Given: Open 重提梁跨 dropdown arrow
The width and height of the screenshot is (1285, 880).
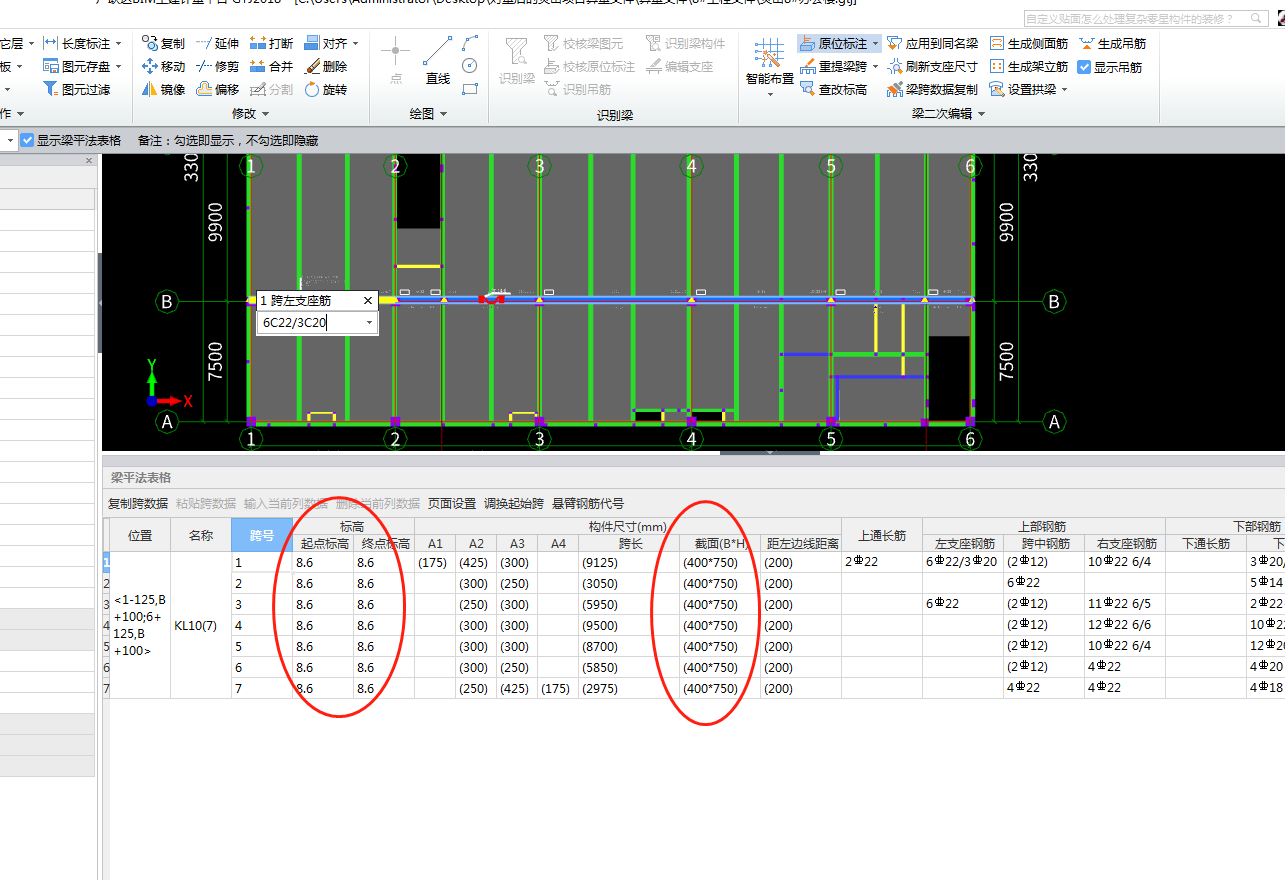Looking at the screenshot, I should 876,67.
